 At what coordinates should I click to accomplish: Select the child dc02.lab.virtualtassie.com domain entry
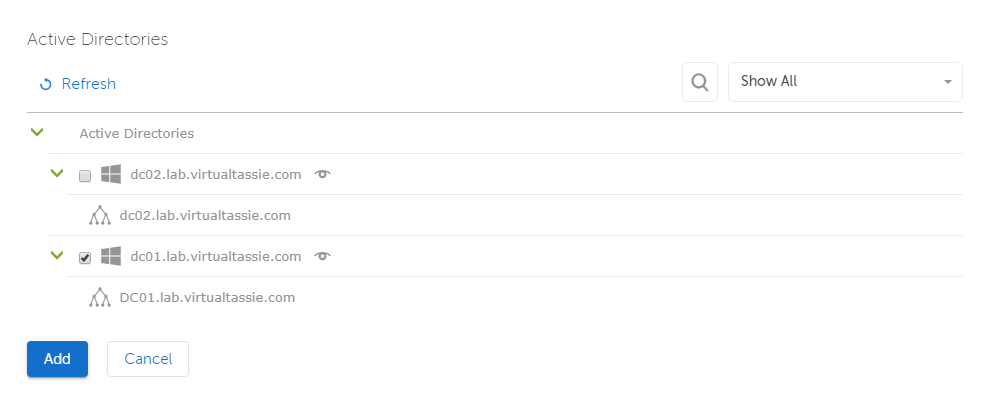point(205,216)
